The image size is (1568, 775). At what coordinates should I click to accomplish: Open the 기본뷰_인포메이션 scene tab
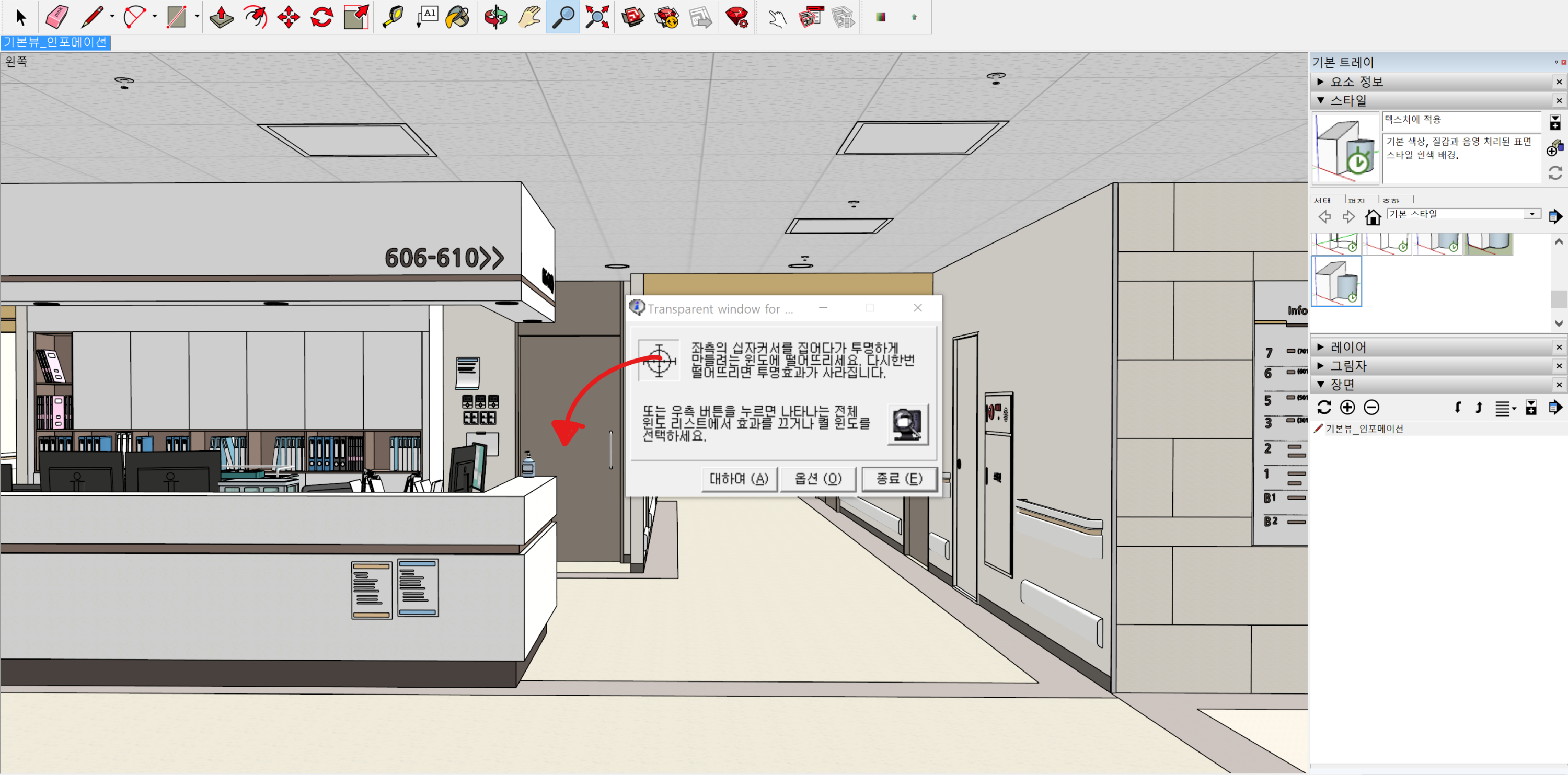55,42
